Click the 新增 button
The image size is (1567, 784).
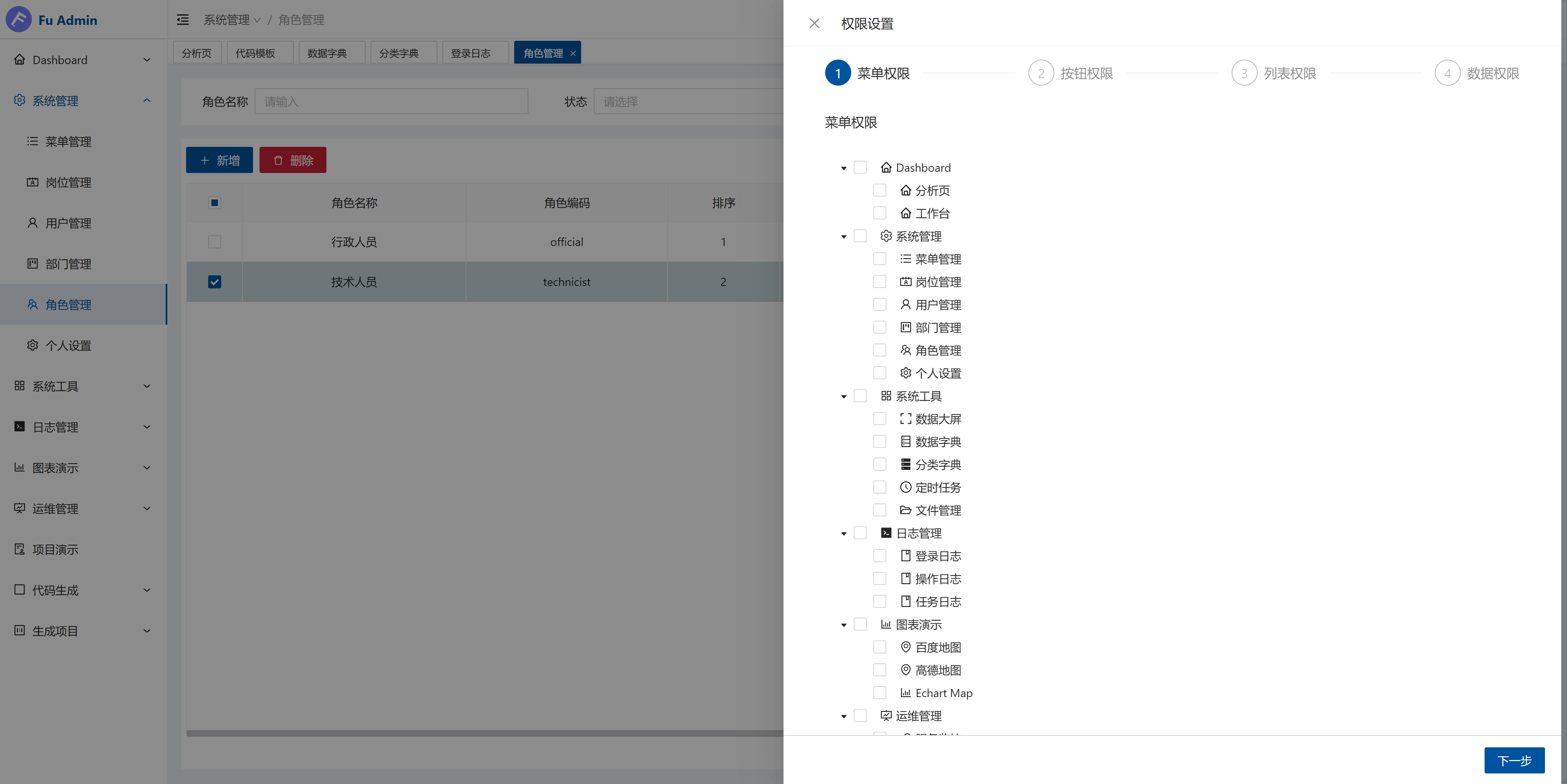click(219, 160)
